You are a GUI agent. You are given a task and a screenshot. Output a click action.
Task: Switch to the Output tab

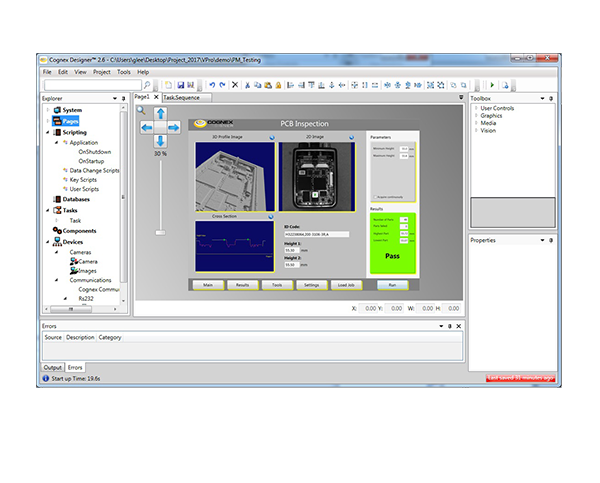(x=52, y=367)
